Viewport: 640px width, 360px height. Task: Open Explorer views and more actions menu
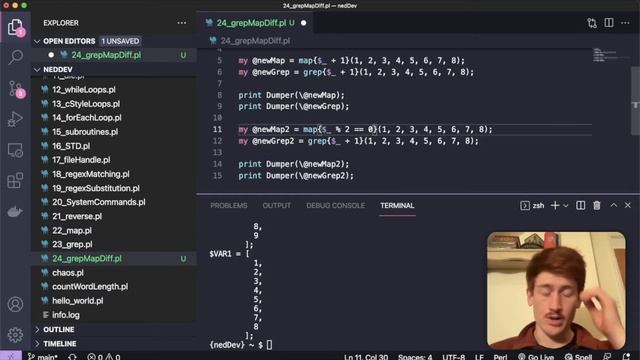click(x=182, y=23)
